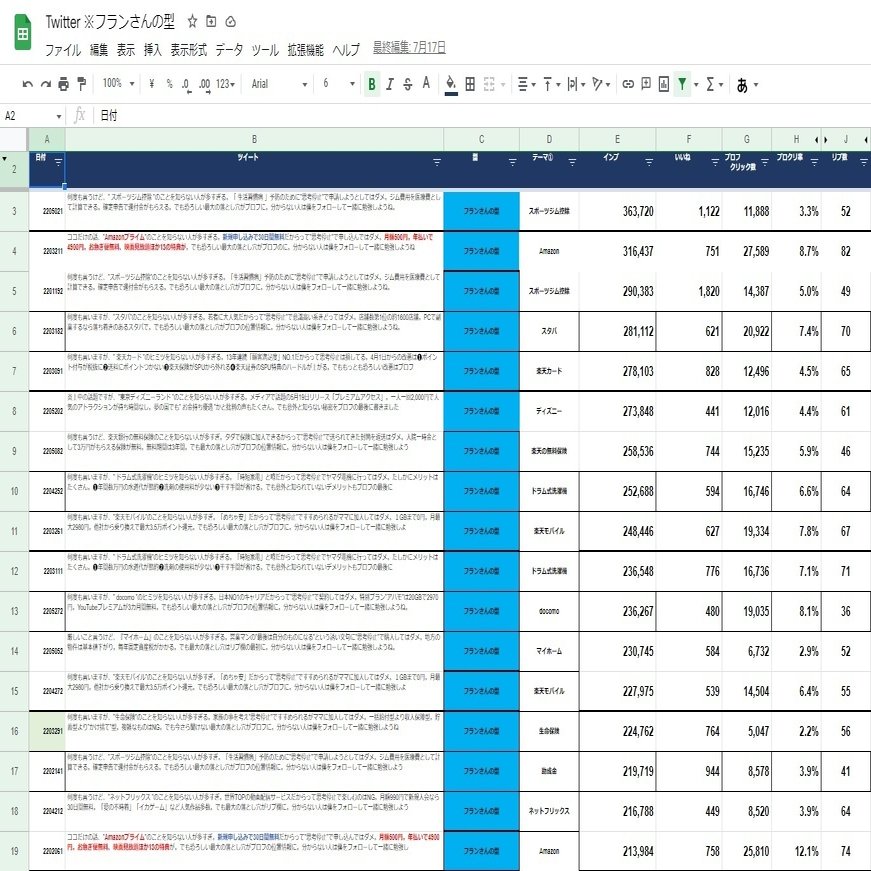Increase decimal places
The image size is (871, 871).
point(204,85)
